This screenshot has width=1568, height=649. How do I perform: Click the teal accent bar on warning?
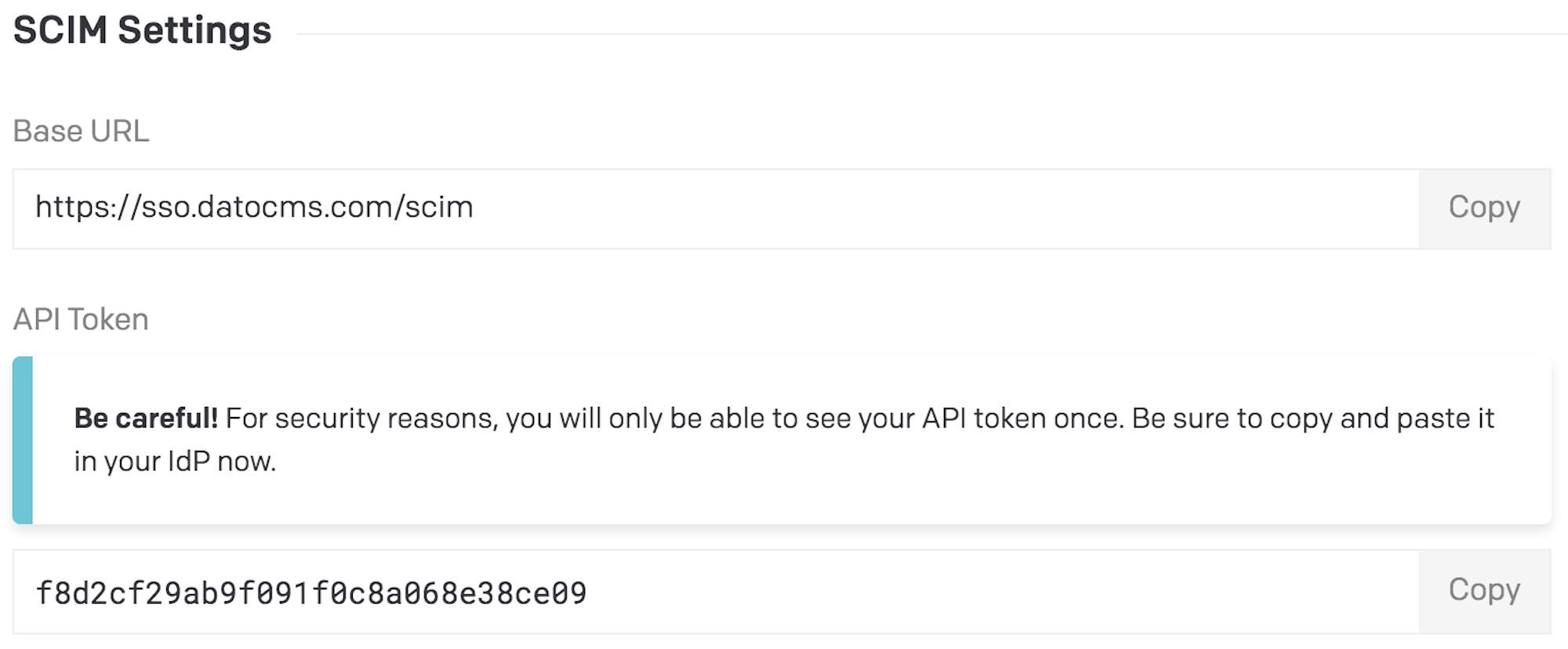(23, 440)
